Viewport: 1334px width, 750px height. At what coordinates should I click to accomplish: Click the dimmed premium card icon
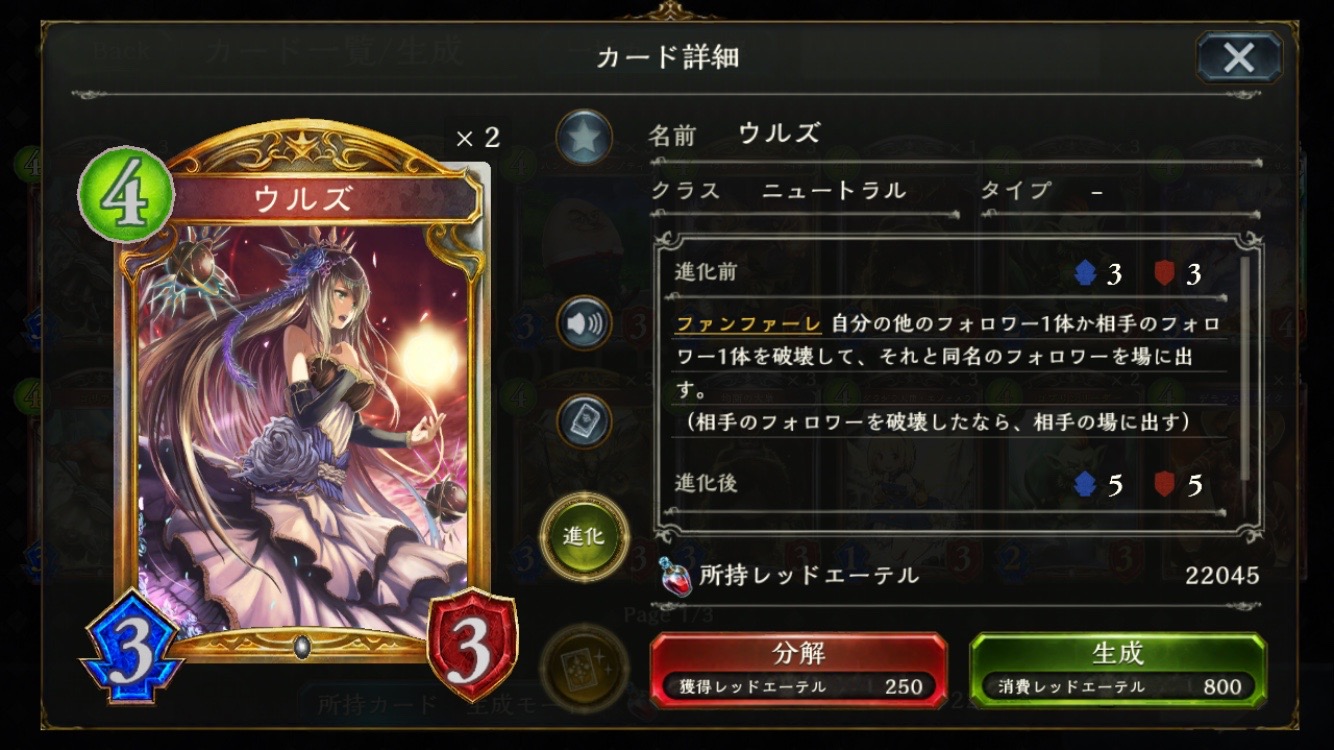click(584, 665)
